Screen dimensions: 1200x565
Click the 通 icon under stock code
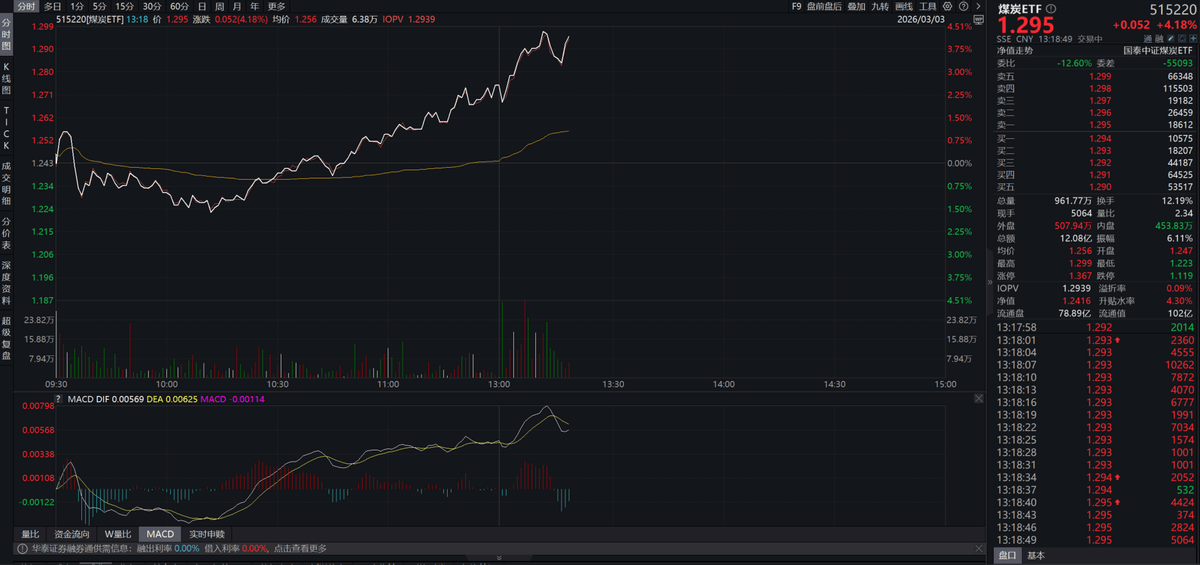1148,39
